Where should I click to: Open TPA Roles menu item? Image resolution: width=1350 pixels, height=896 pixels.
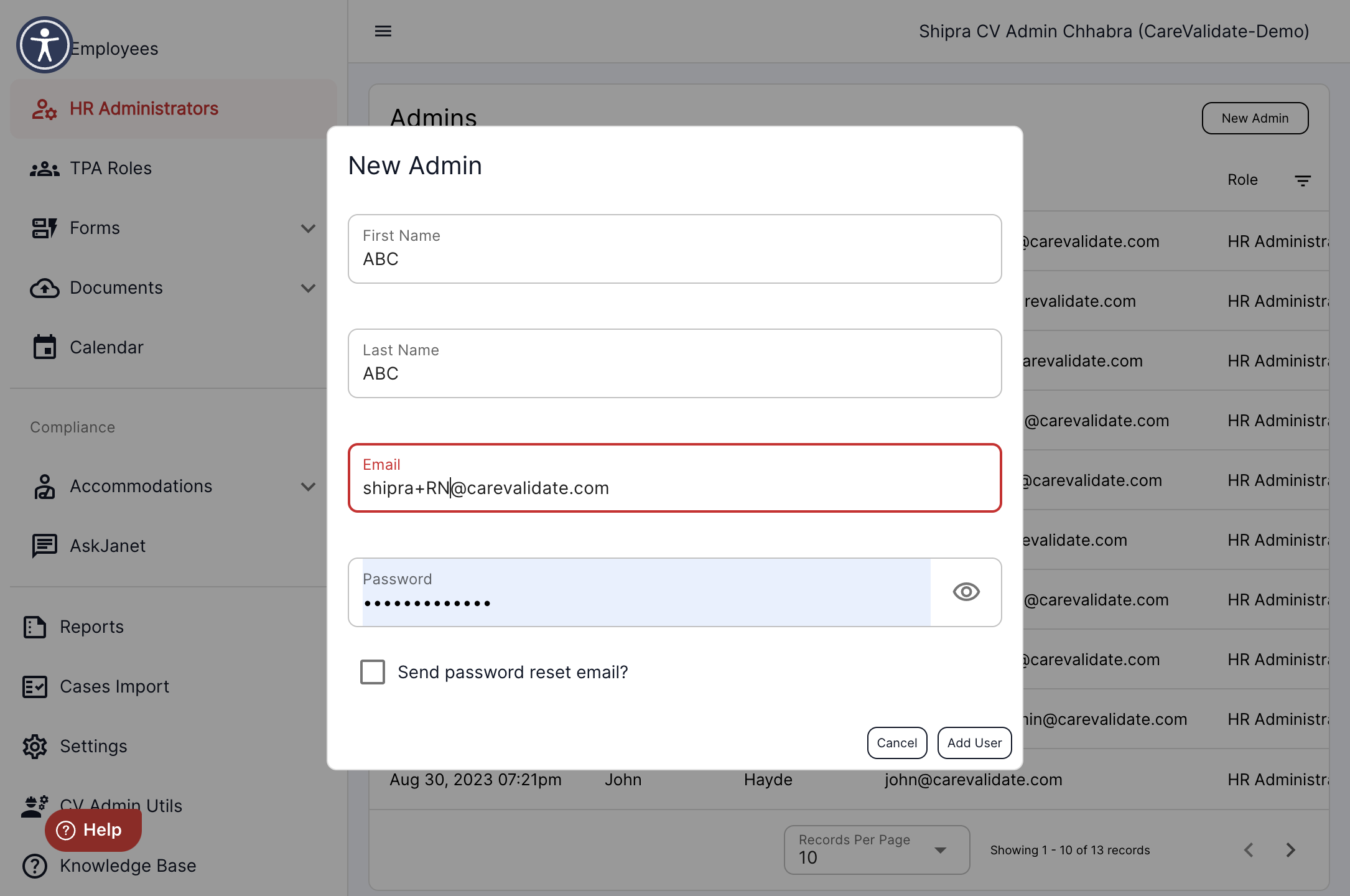click(174, 169)
